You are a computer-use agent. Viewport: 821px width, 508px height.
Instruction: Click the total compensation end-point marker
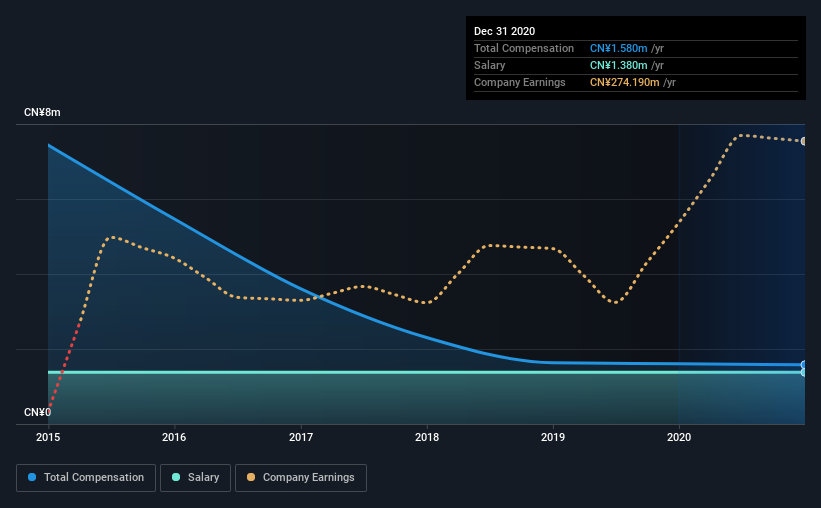pos(803,365)
